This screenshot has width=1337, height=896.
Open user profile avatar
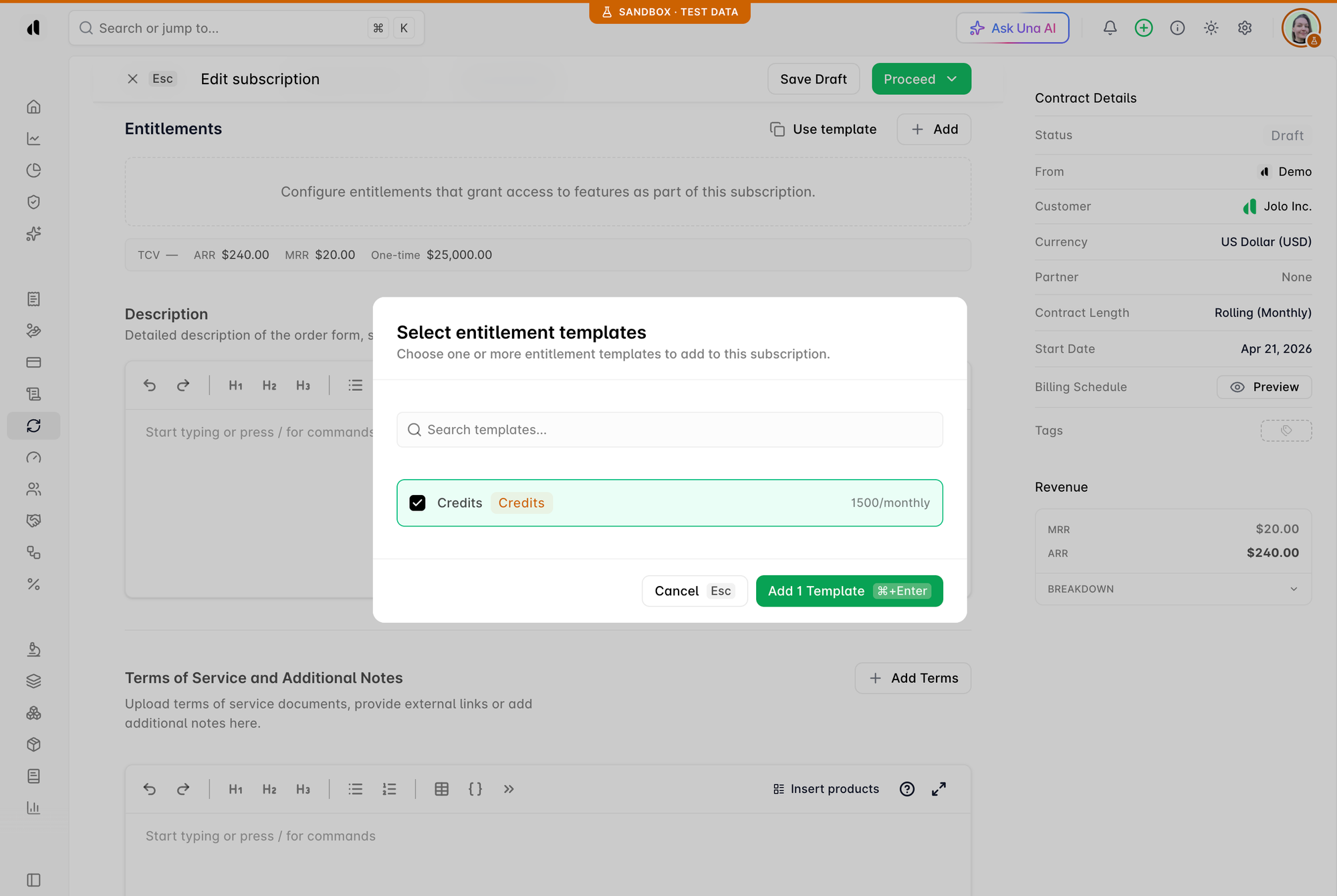[x=1300, y=28]
